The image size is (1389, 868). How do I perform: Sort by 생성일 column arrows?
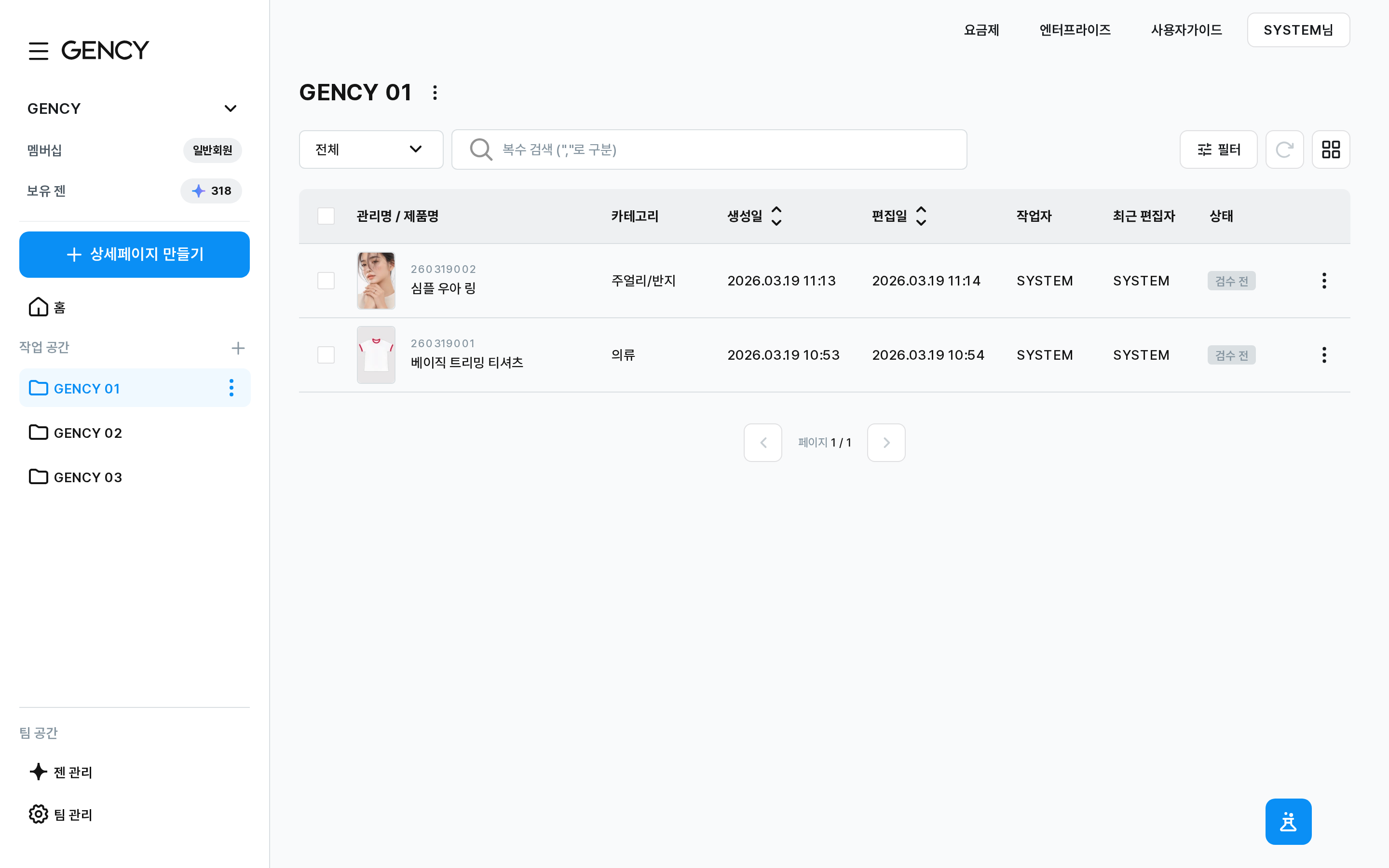coord(776,217)
